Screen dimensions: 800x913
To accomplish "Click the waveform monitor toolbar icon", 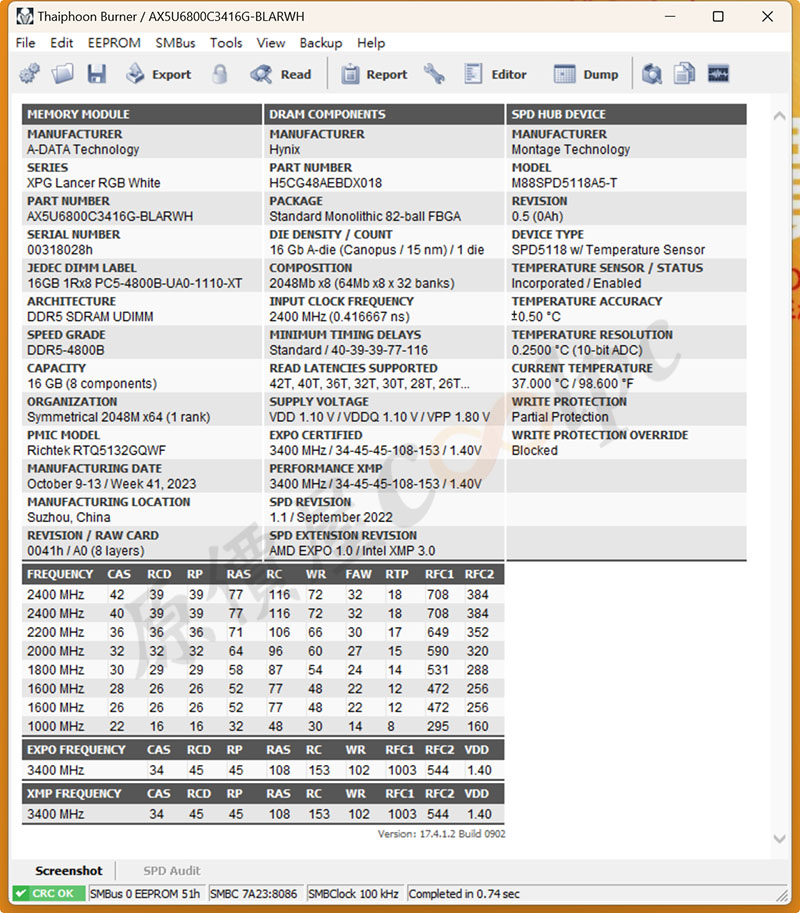I will pyautogui.click(x=718, y=74).
